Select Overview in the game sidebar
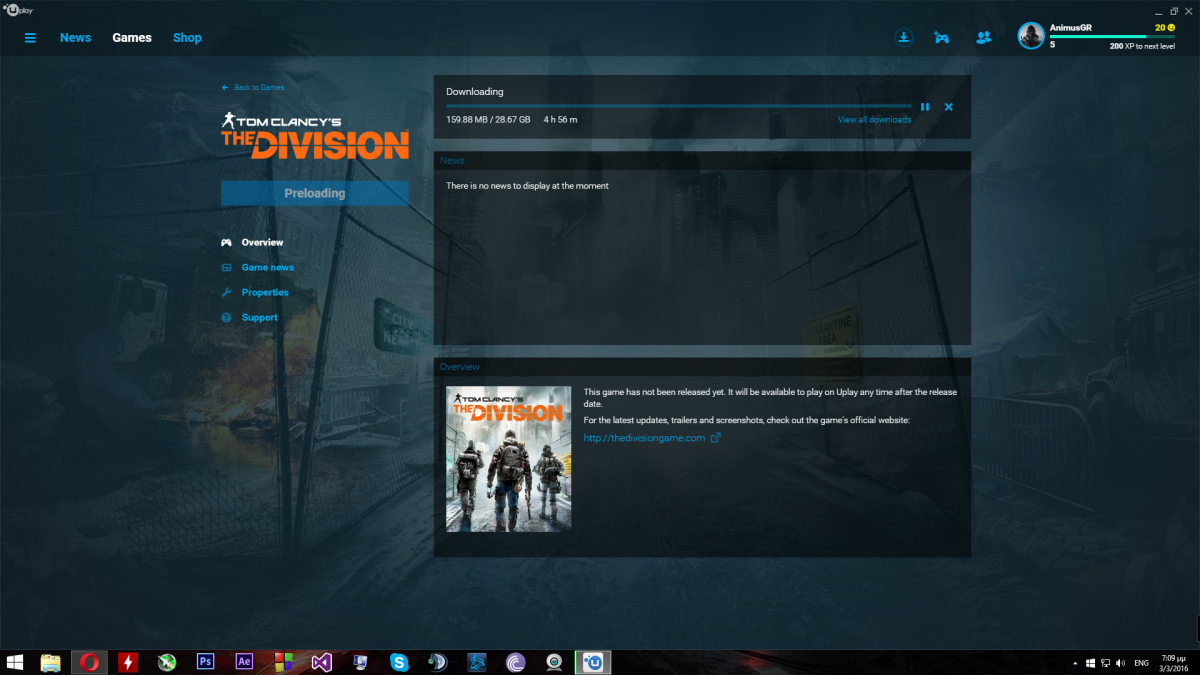This screenshot has width=1200, height=675. (262, 243)
